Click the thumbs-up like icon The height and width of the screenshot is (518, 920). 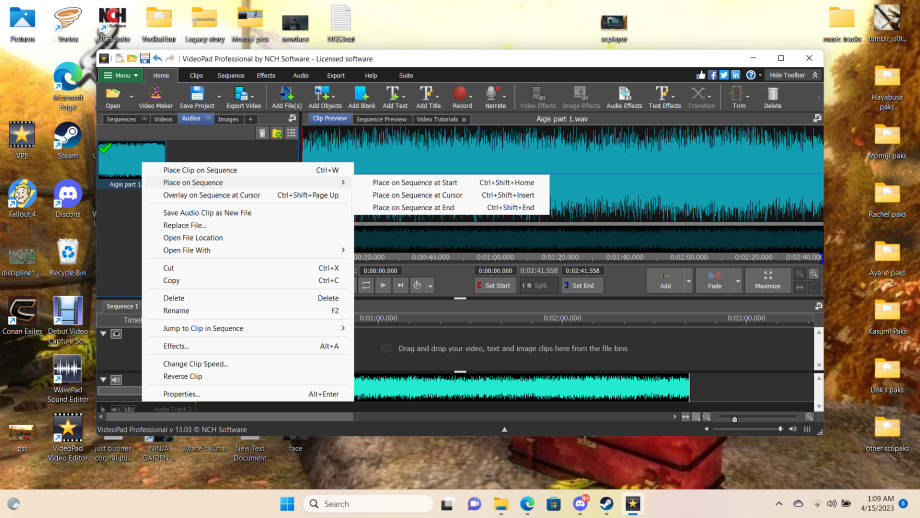pyautogui.click(x=701, y=75)
